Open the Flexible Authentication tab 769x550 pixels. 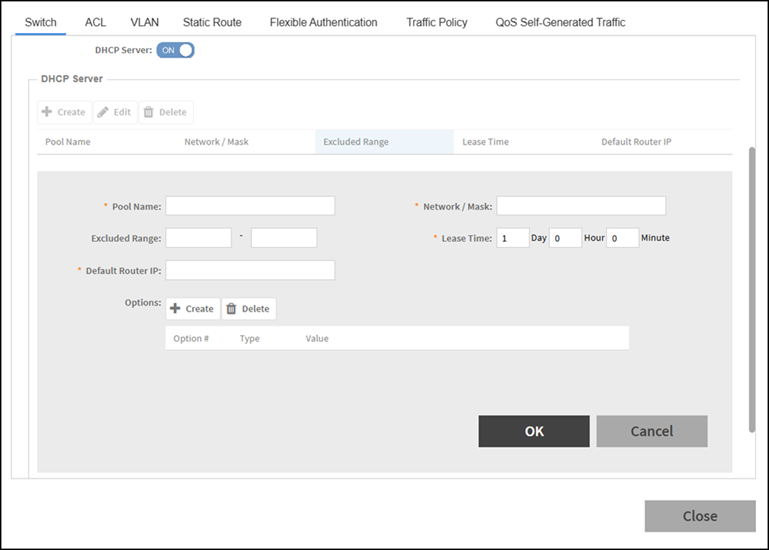coord(323,23)
